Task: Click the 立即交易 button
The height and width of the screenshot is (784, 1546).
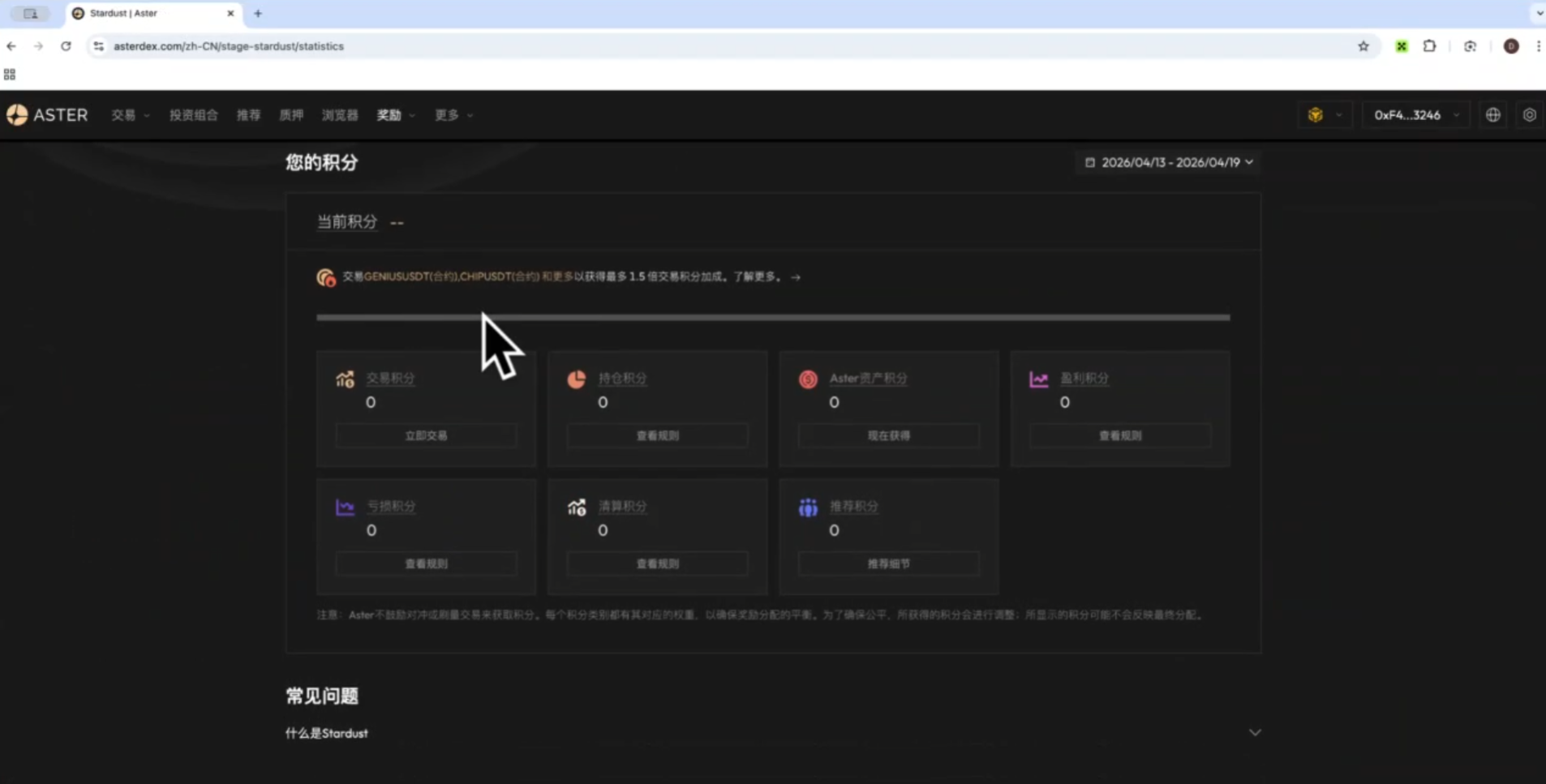Action: point(425,435)
